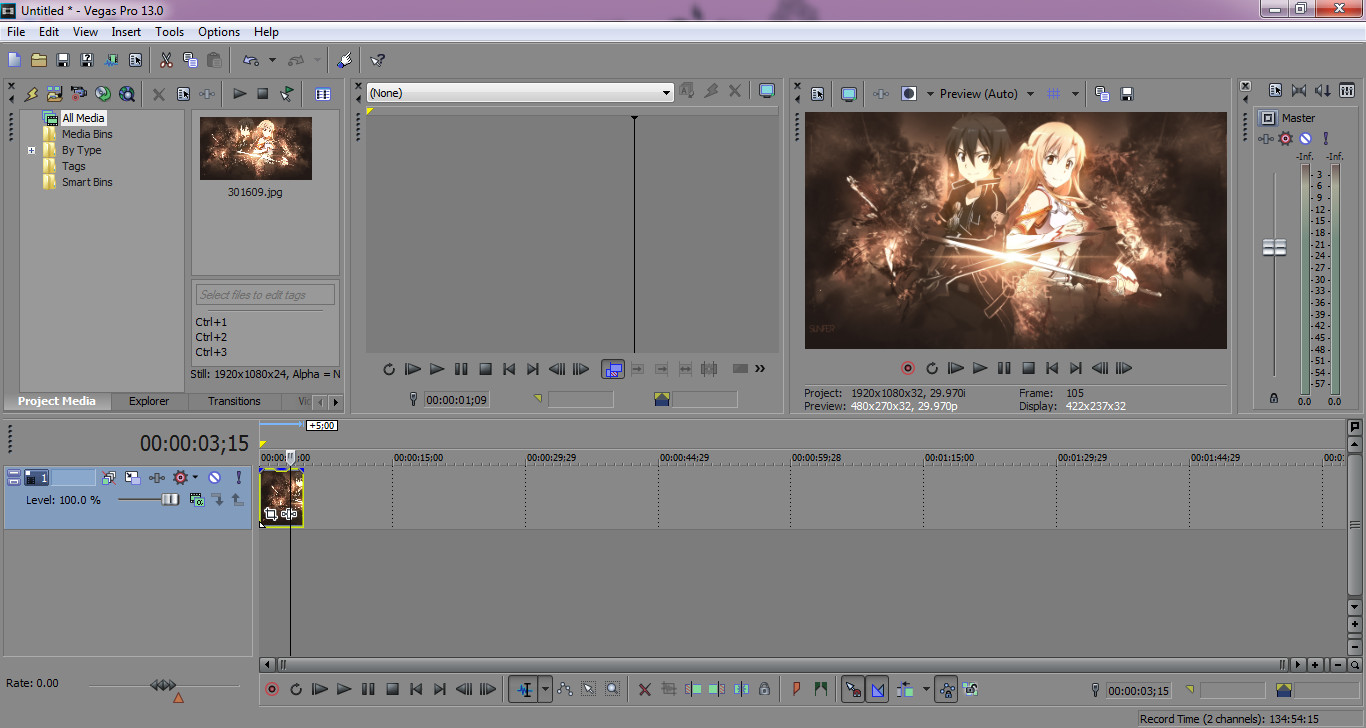The image size is (1366, 728).
Task: Open Overlays dropdown arrow in preview window
Action: tap(1076, 94)
